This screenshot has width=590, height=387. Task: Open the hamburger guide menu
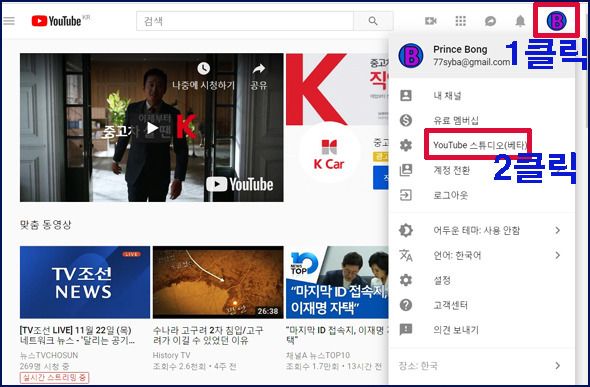[x=9, y=21]
